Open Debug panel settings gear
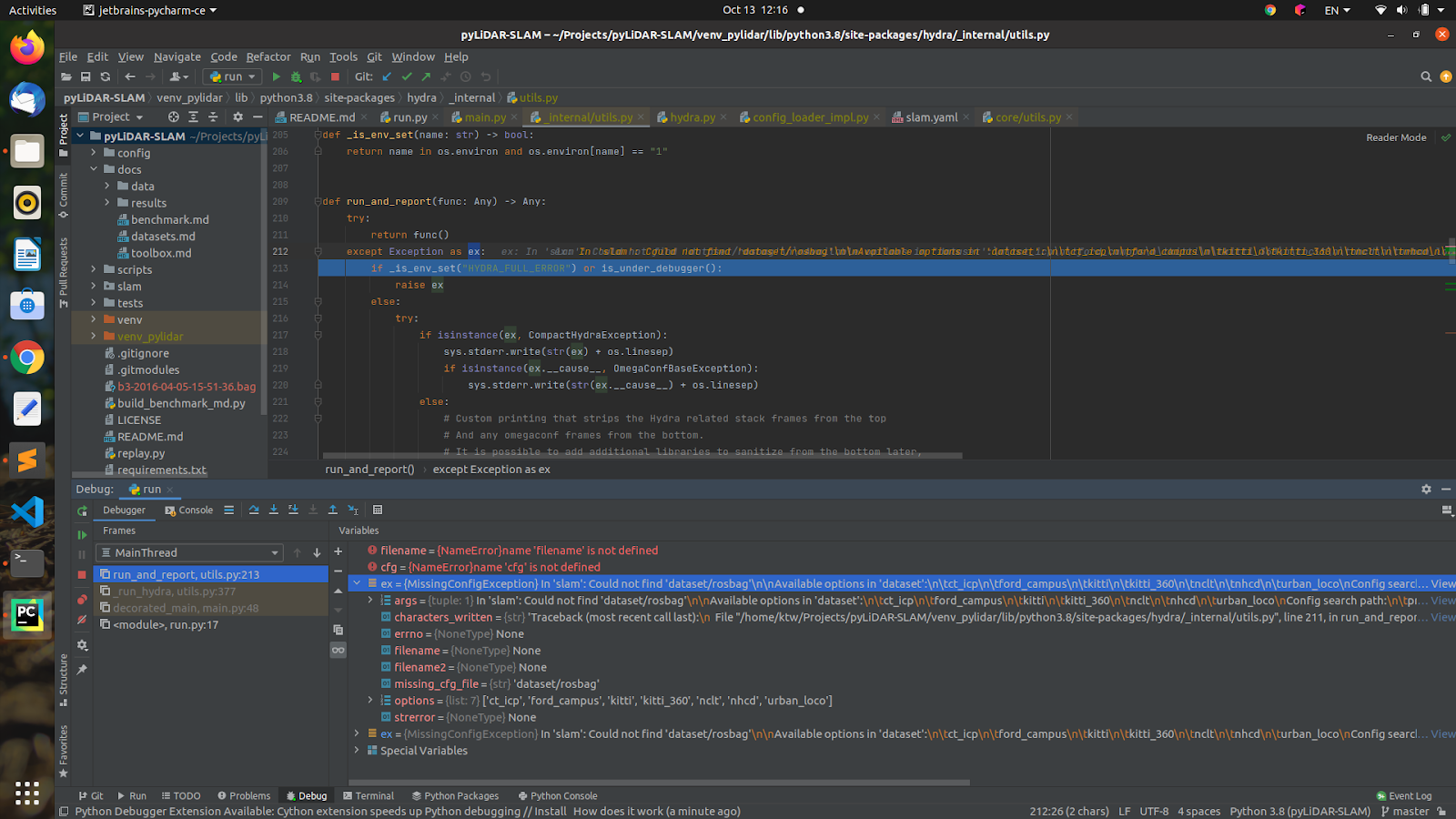Screen dimensions: 1456x819 pos(1426,490)
